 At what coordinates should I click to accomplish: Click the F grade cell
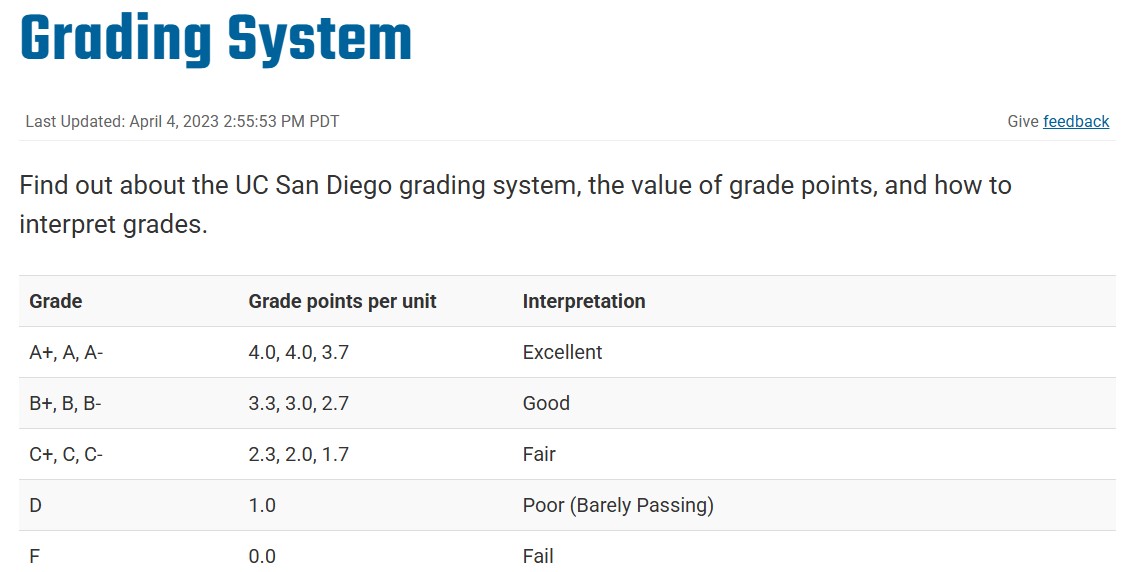[35, 556]
